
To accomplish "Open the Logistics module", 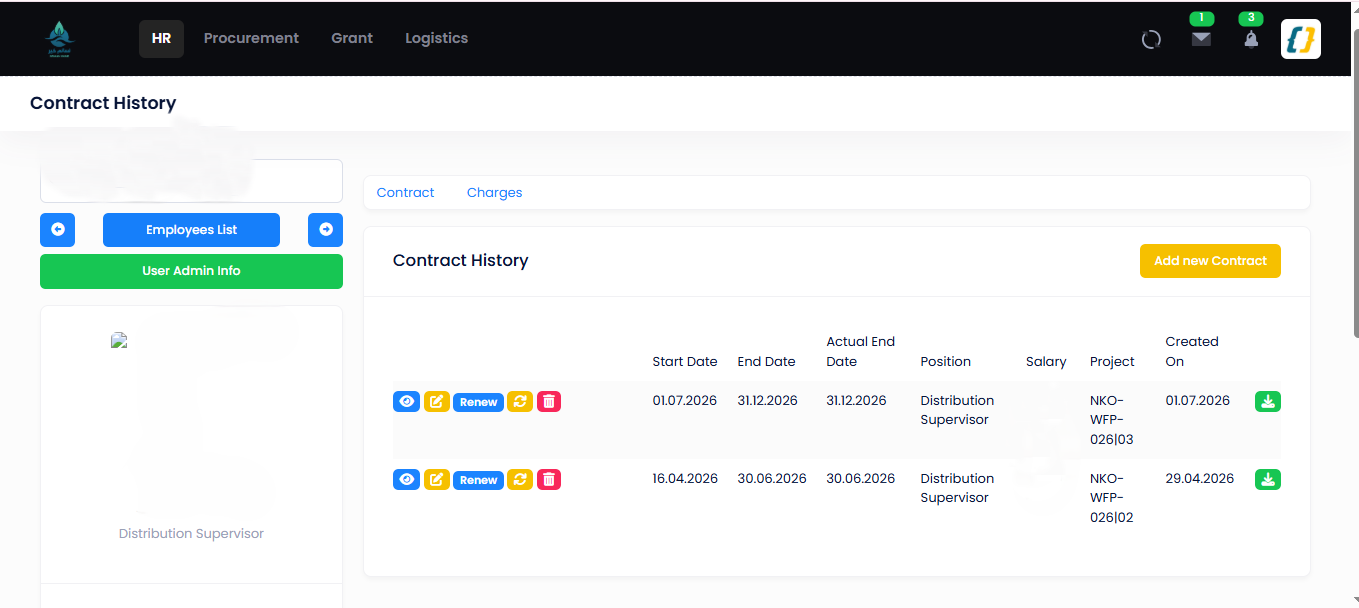I will pyautogui.click(x=436, y=38).
